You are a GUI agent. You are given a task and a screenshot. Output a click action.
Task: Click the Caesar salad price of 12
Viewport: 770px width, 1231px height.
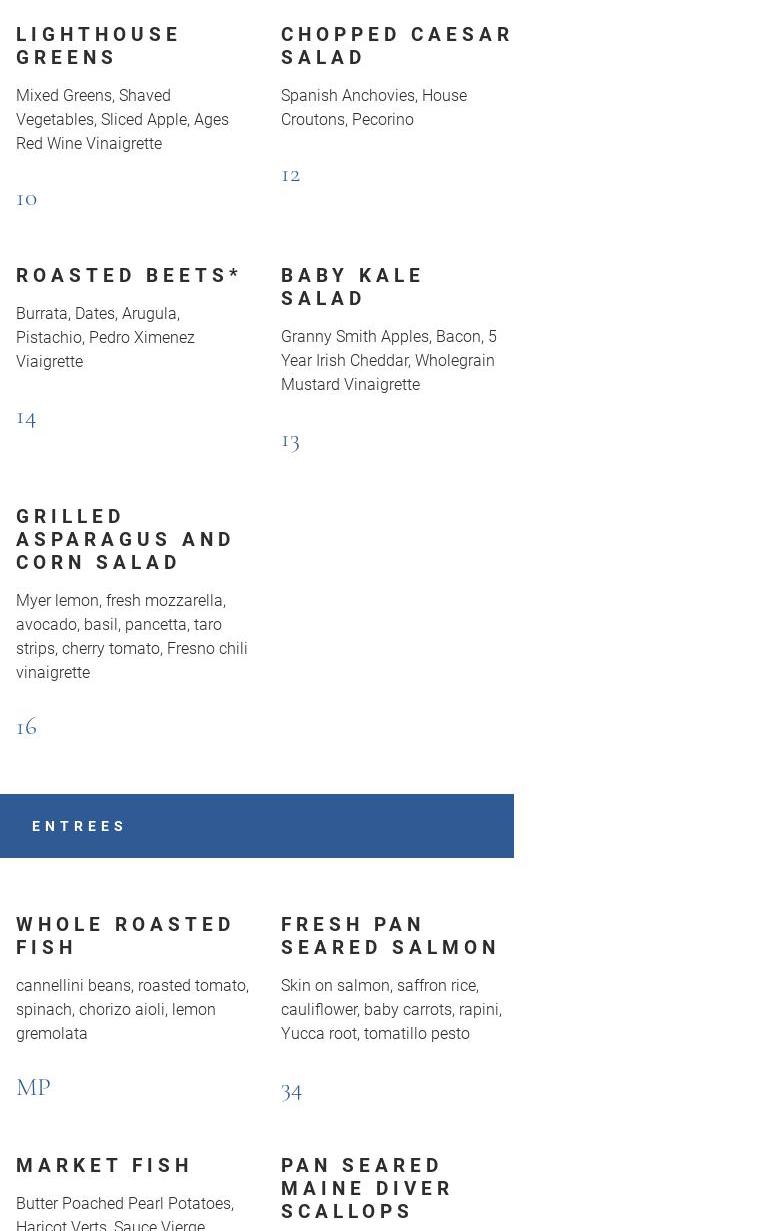291,174
